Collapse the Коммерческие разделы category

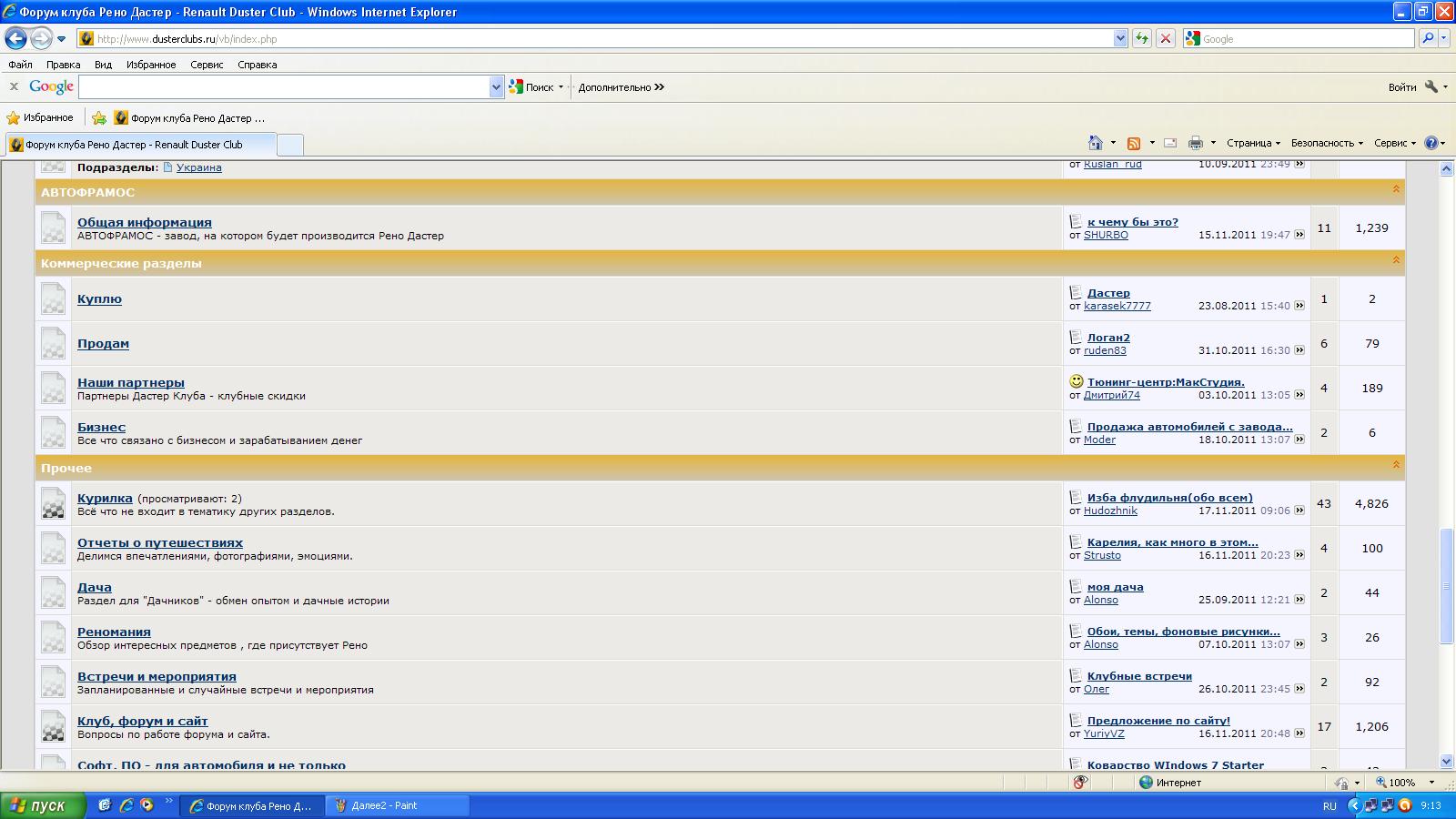pos(1395,260)
